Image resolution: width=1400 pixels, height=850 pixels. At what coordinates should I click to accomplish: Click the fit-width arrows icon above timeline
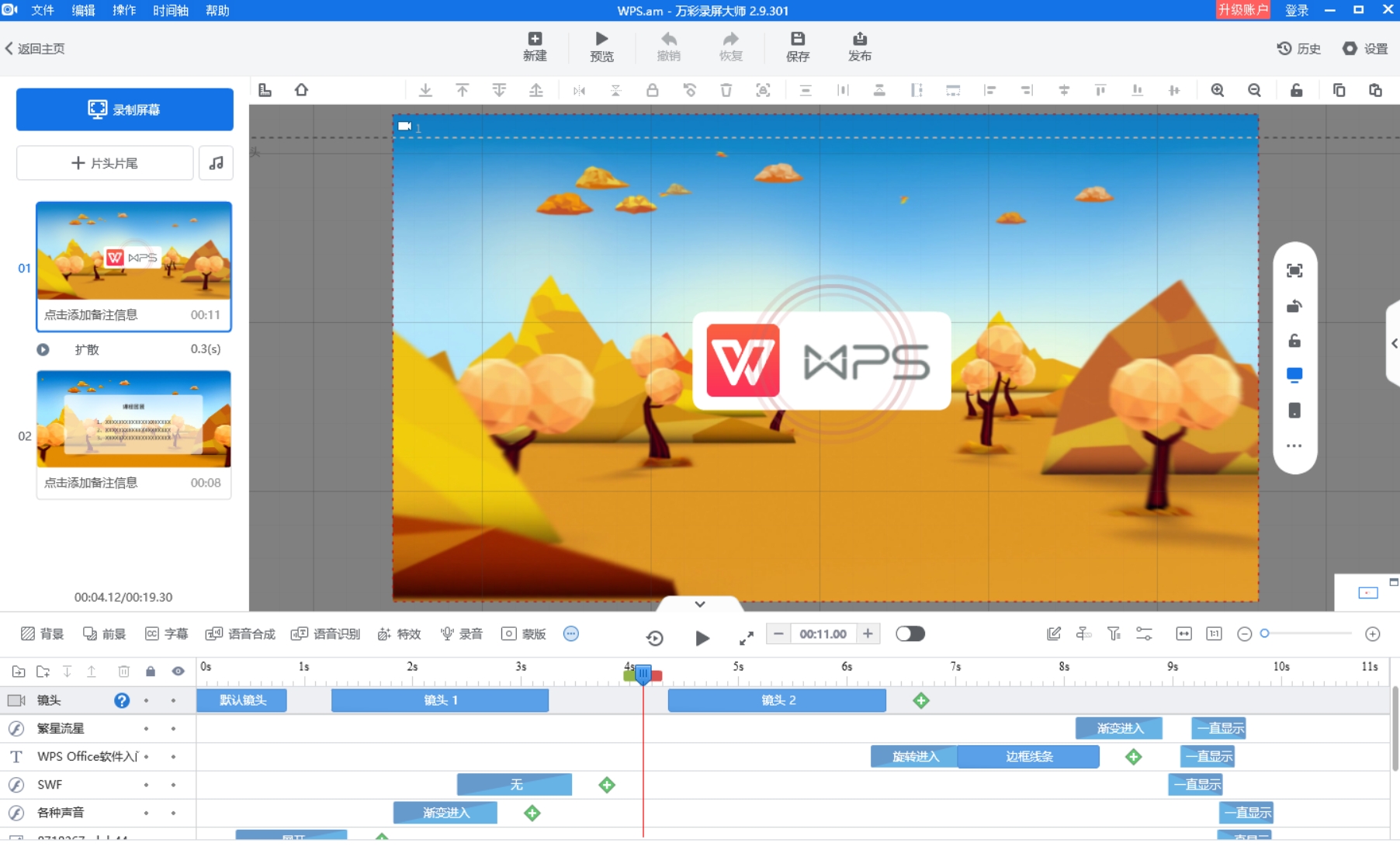(1183, 634)
